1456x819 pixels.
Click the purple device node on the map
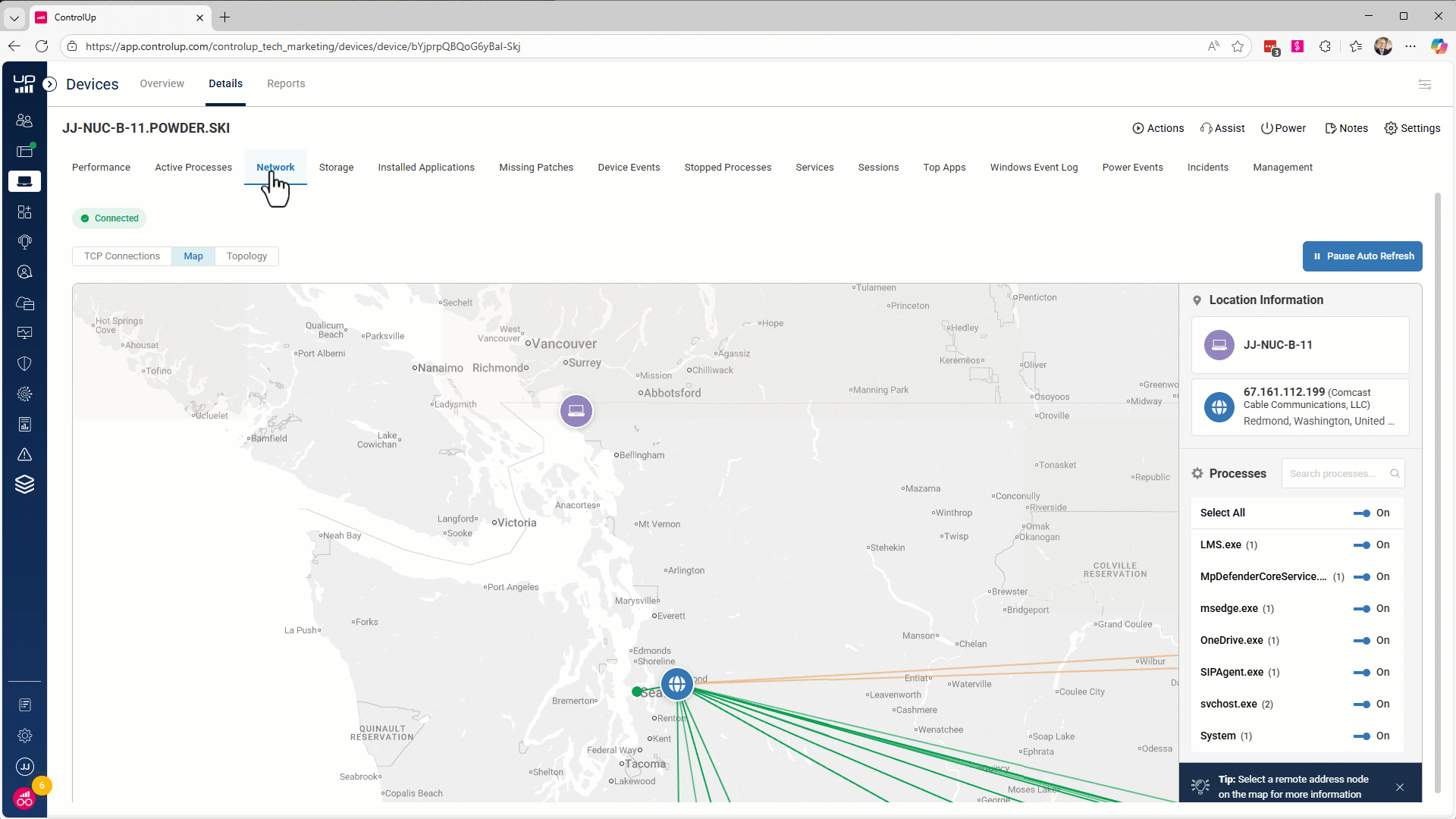pyautogui.click(x=576, y=410)
